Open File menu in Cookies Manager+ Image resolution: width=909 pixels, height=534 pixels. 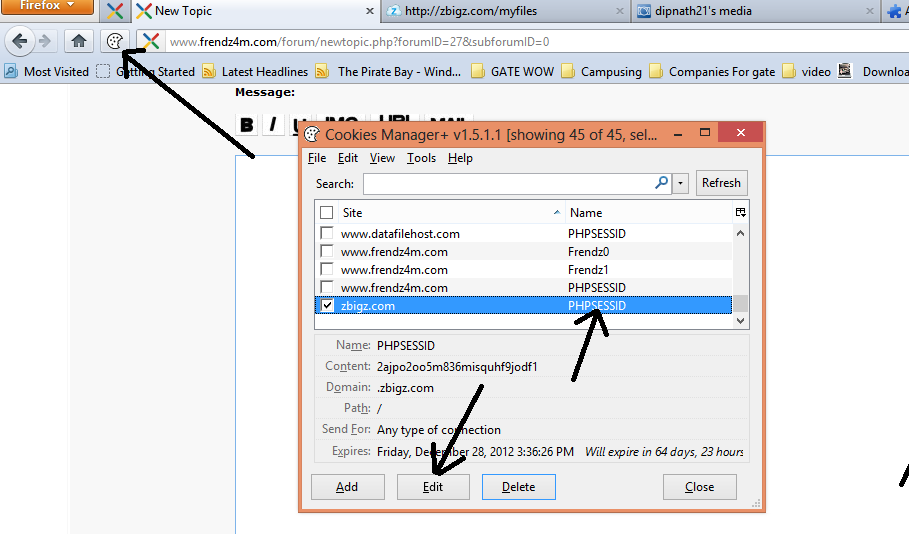pos(317,158)
